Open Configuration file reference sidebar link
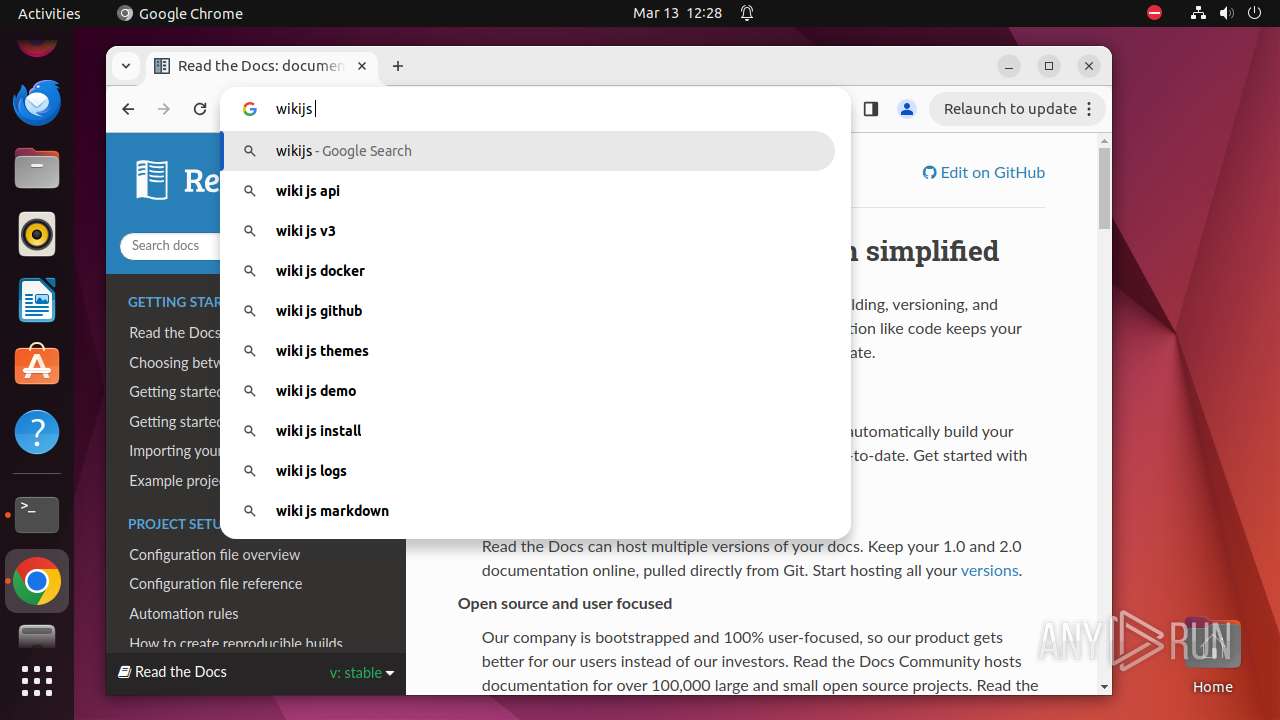 point(216,584)
